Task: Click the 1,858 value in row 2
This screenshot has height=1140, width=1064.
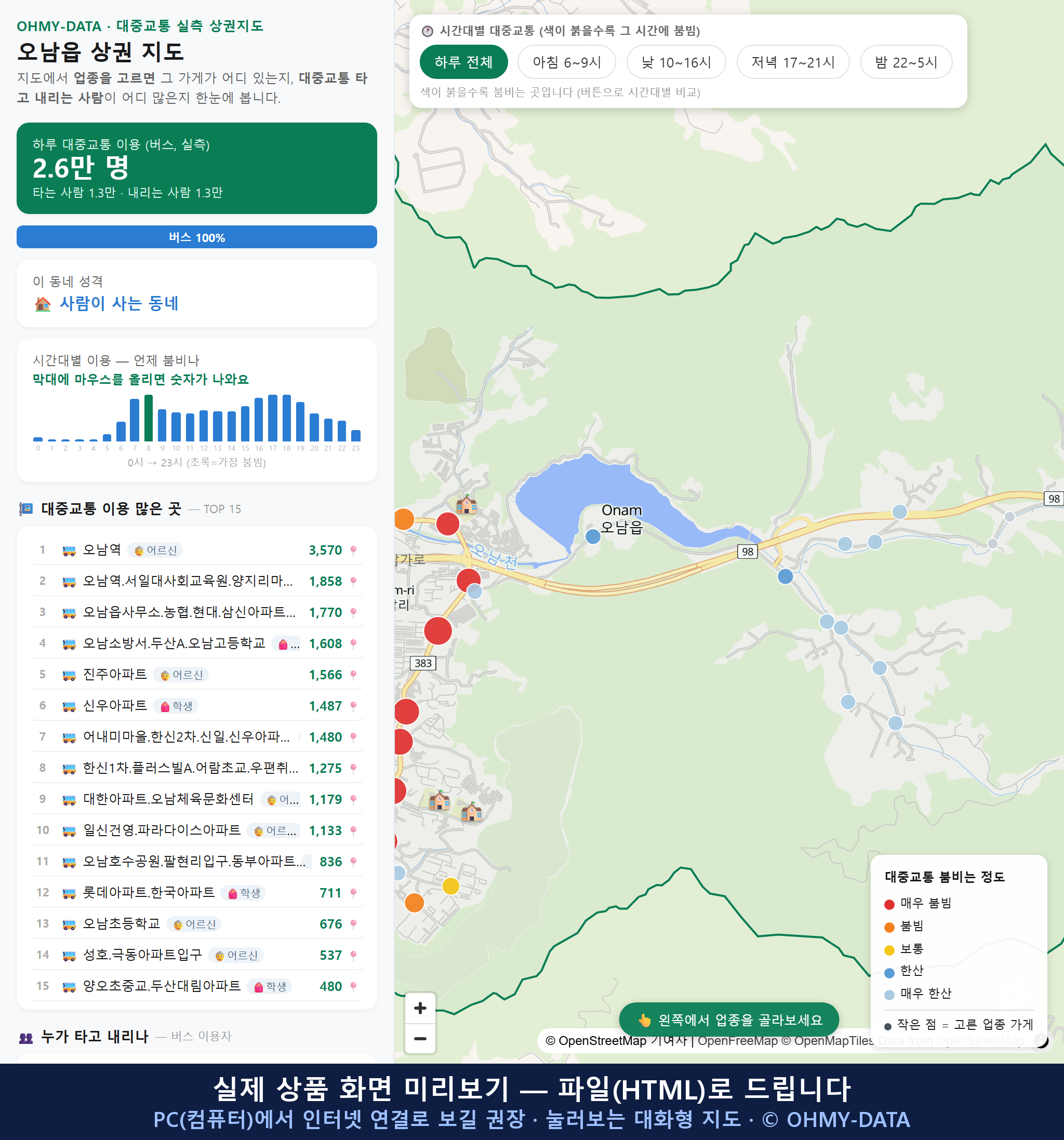Action: click(x=325, y=581)
